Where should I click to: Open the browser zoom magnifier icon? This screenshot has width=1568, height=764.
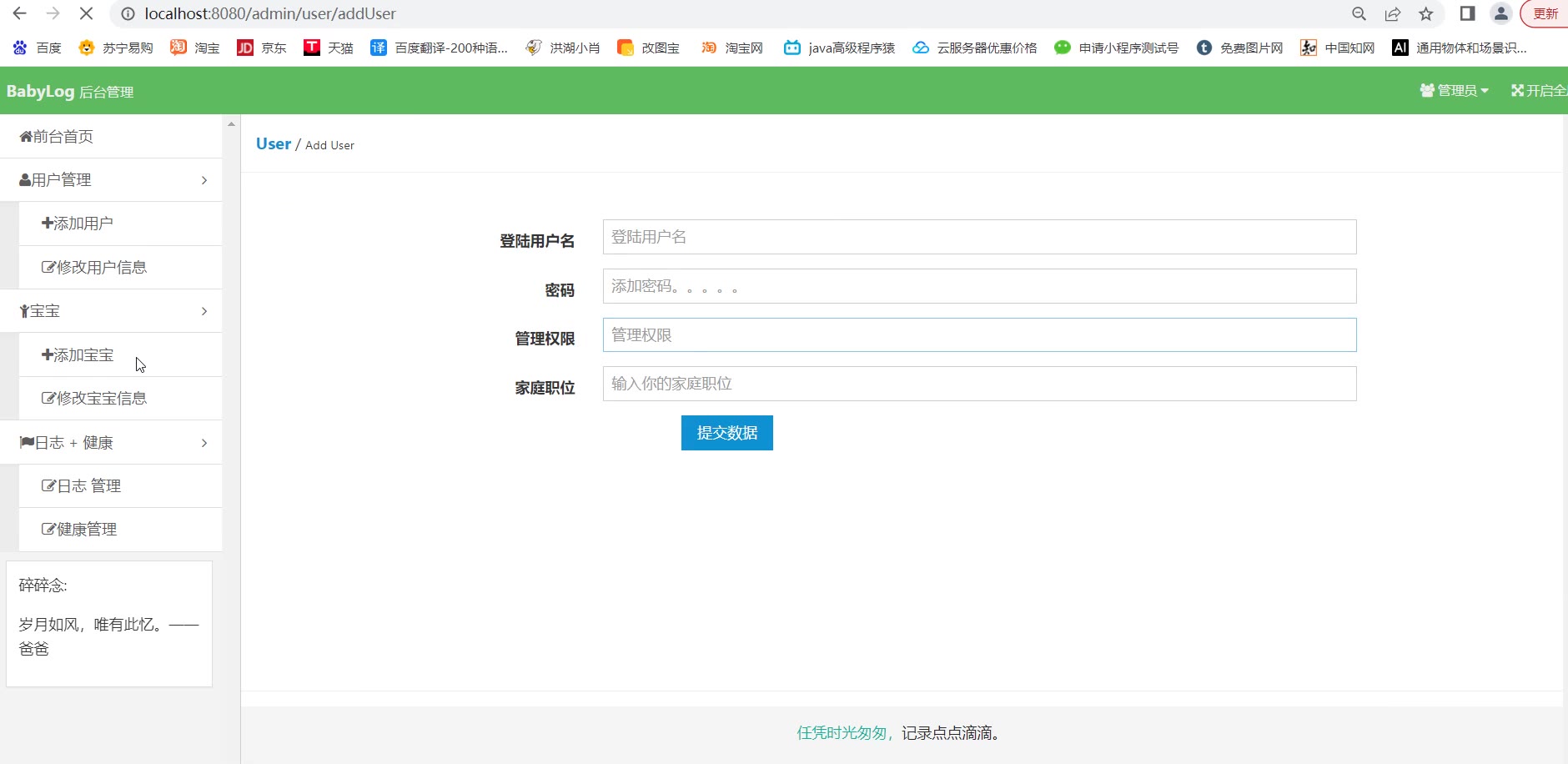coord(1359,13)
